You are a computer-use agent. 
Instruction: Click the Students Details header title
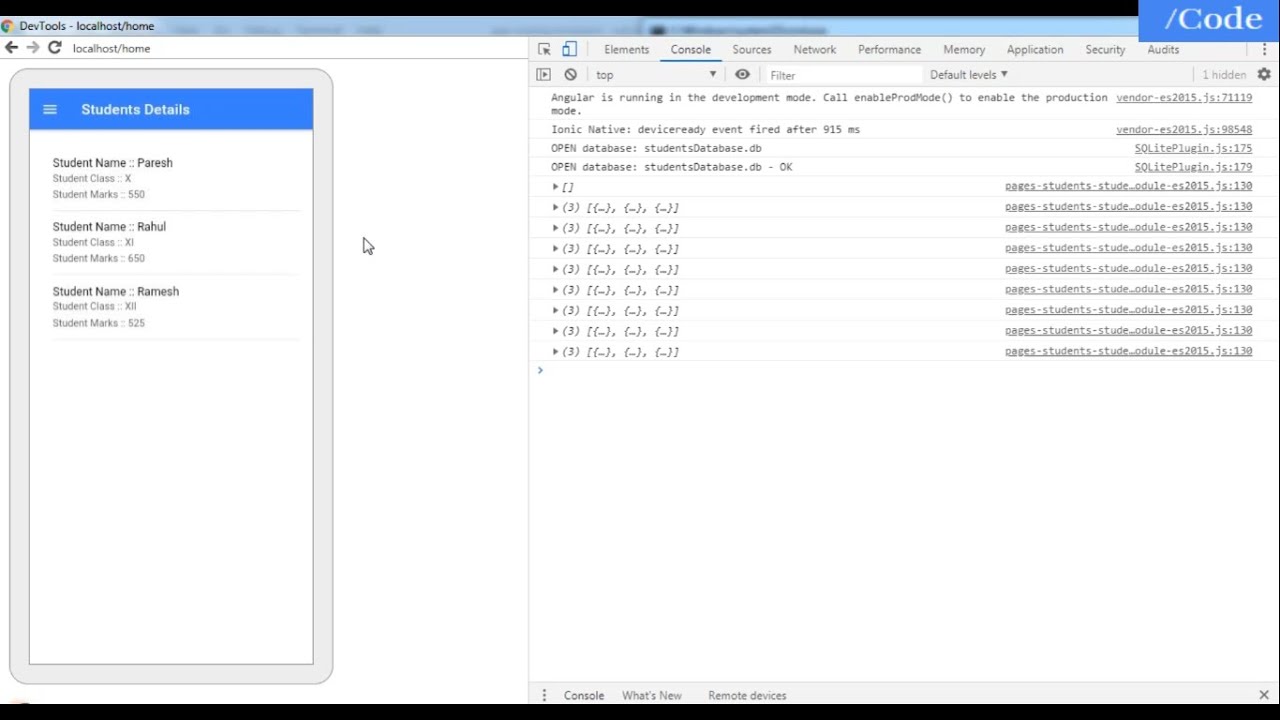(x=135, y=110)
